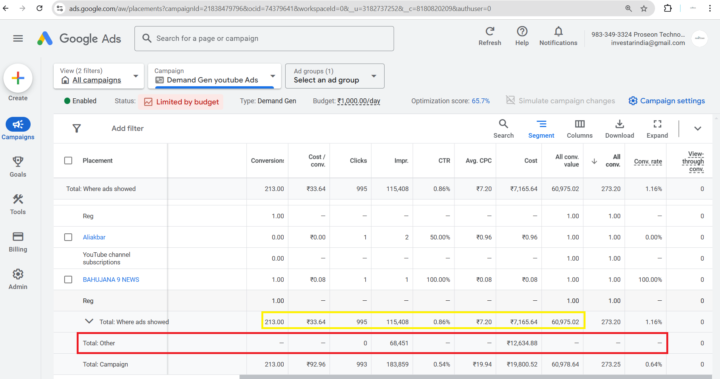Open the main hamburger menu
The height and width of the screenshot is (379, 720).
pos(18,39)
